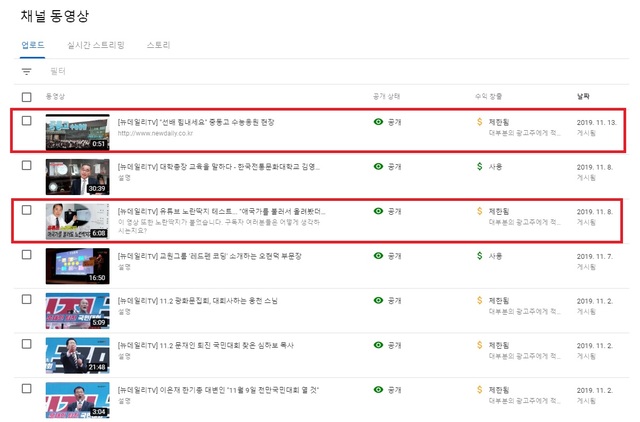Click the yellow dollar icon for 이은재 한기총 대변인 video
The image size is (640, 422).
480,389
